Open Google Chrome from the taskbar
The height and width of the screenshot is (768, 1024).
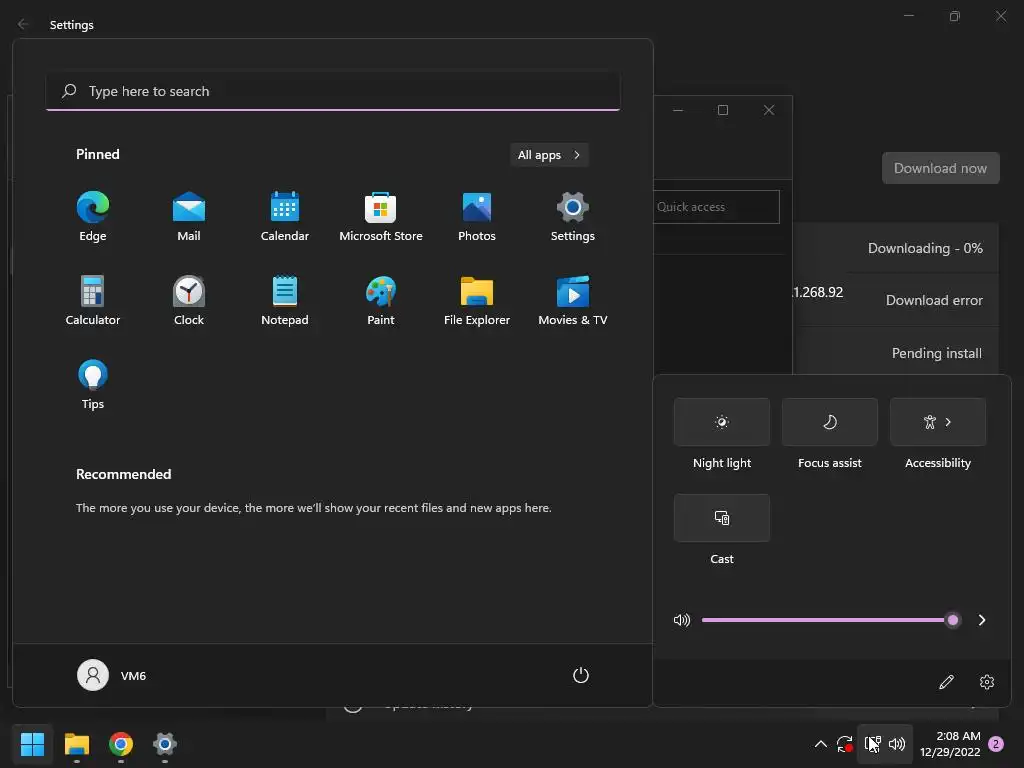click(x=121, y=744)
